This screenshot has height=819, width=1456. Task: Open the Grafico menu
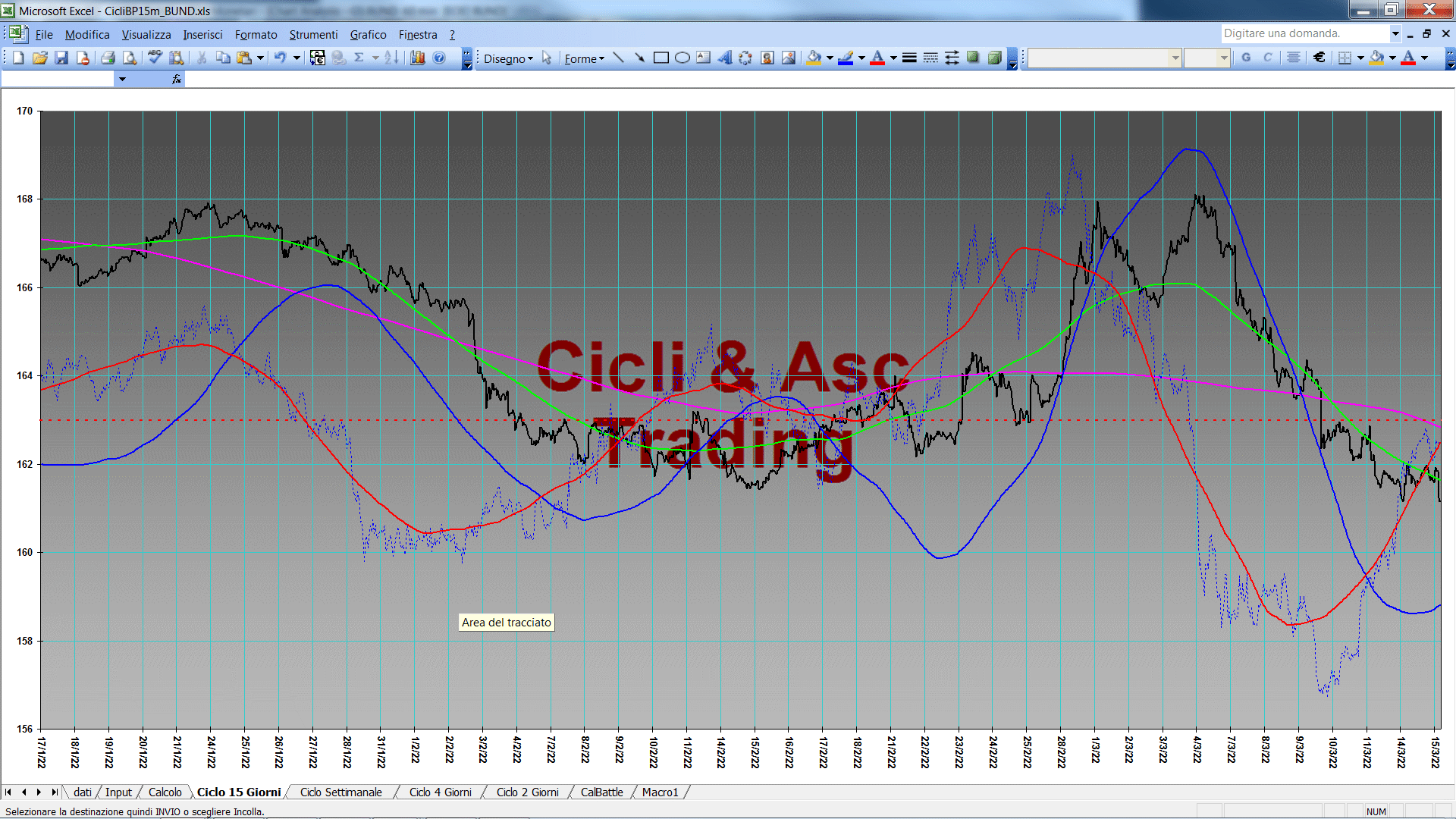368,35
